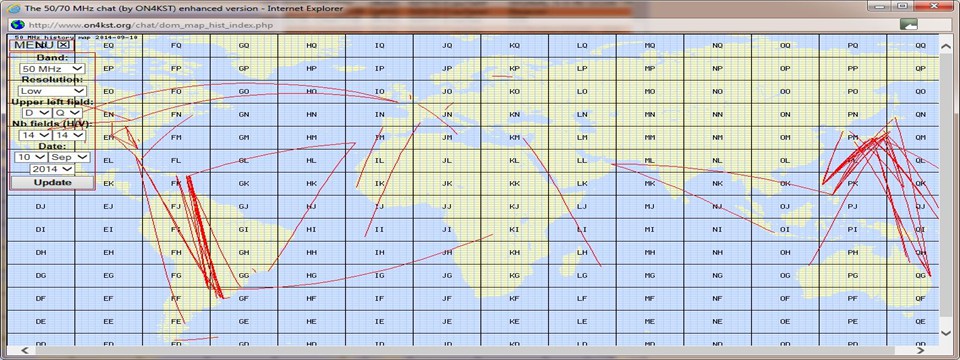Open the year dropdown showing 2014
The height and width of the screenshot is (360, 960).
52,168
